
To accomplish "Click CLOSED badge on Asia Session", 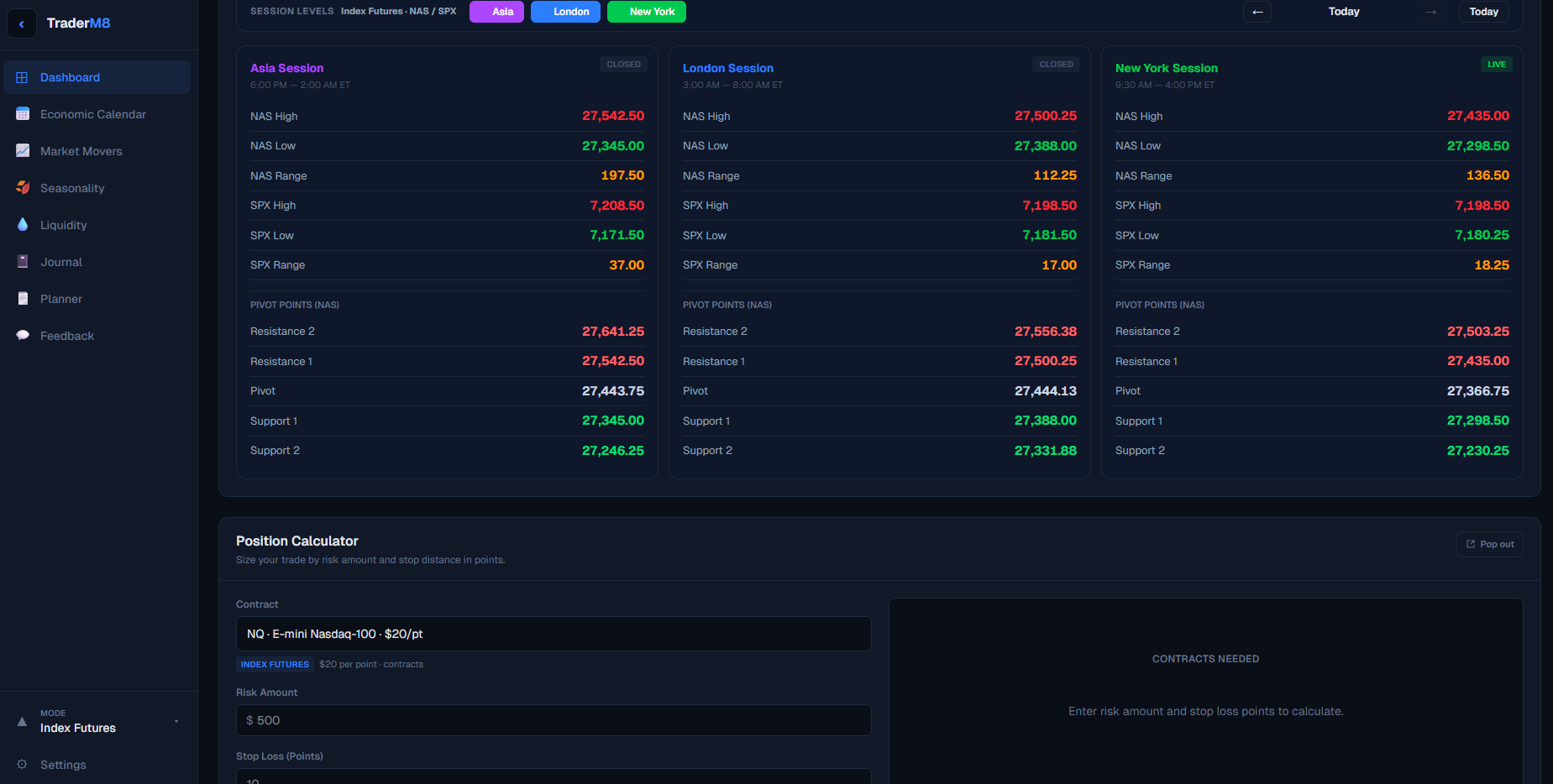I will tap(624, 65).
